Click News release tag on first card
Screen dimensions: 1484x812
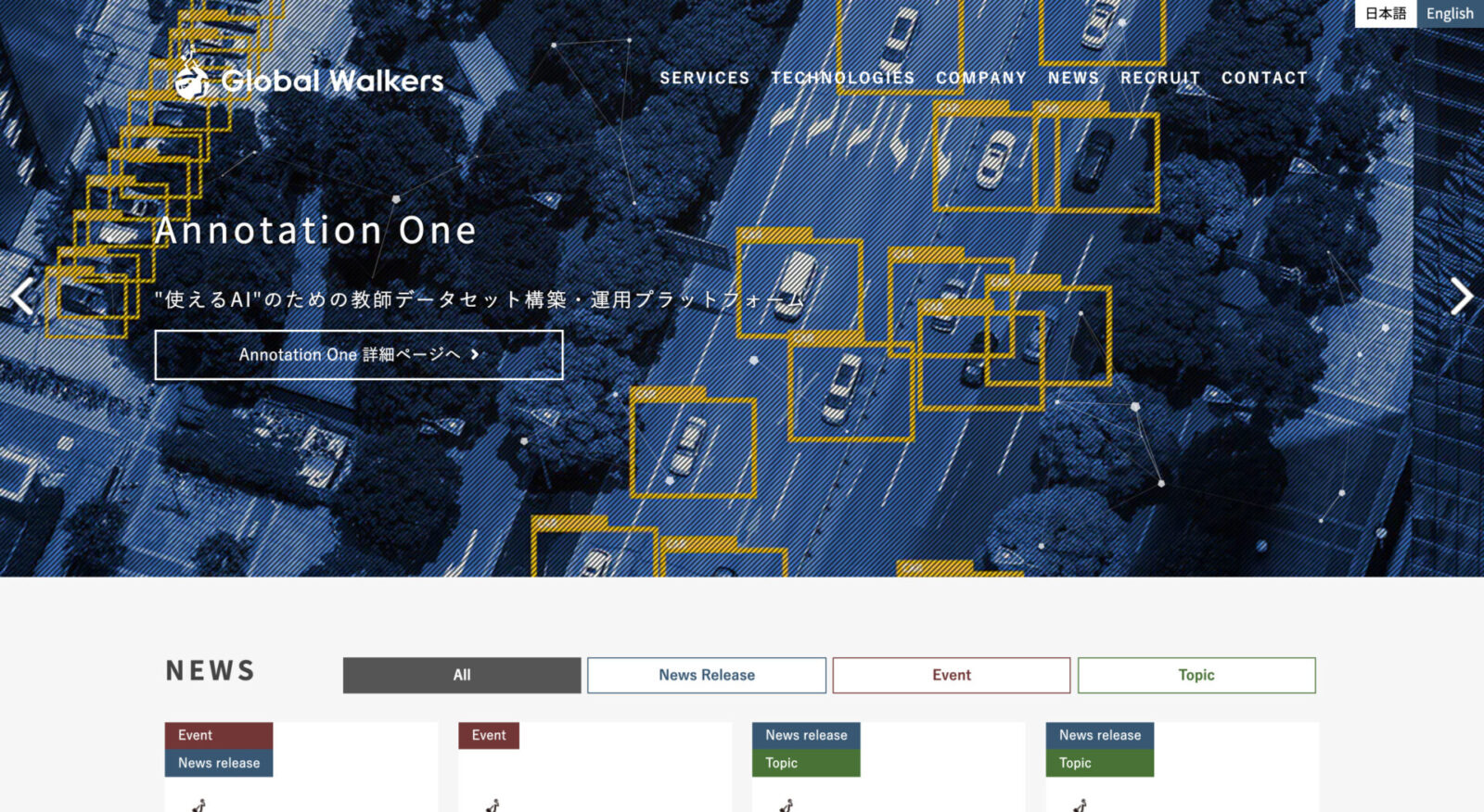218,763
